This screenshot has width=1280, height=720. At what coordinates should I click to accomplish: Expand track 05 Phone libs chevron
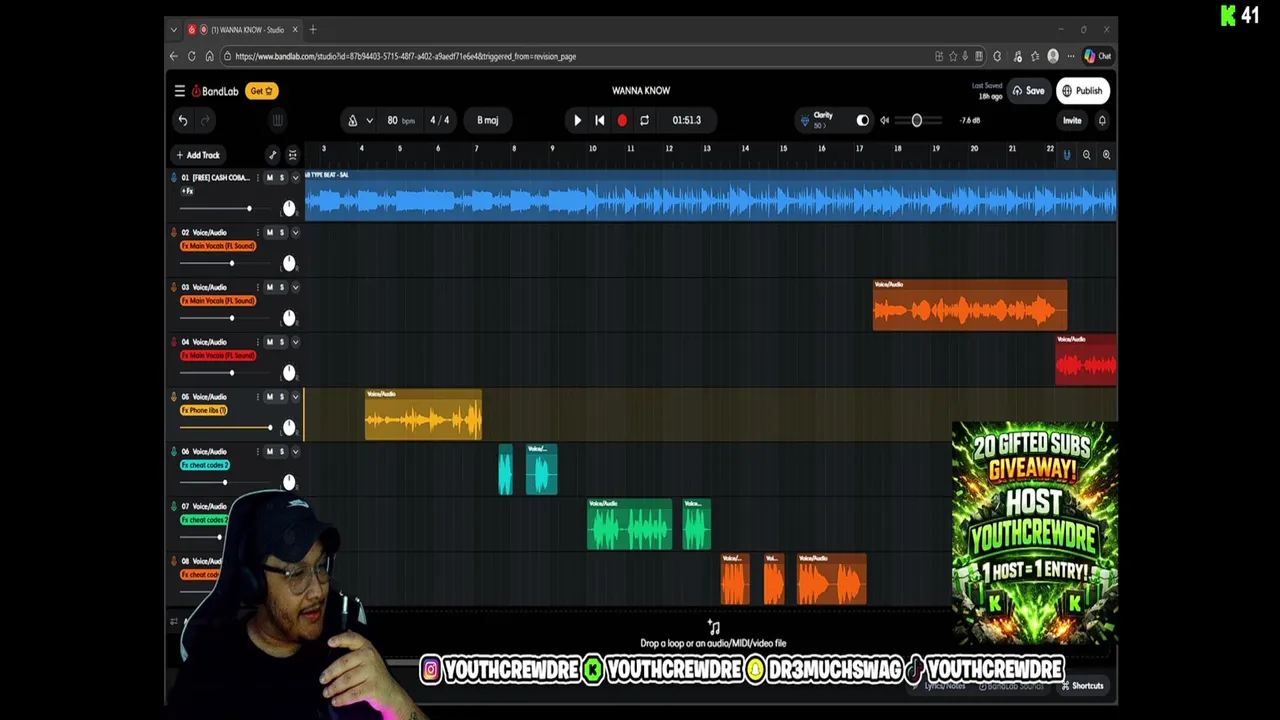(x=295, y=397)
